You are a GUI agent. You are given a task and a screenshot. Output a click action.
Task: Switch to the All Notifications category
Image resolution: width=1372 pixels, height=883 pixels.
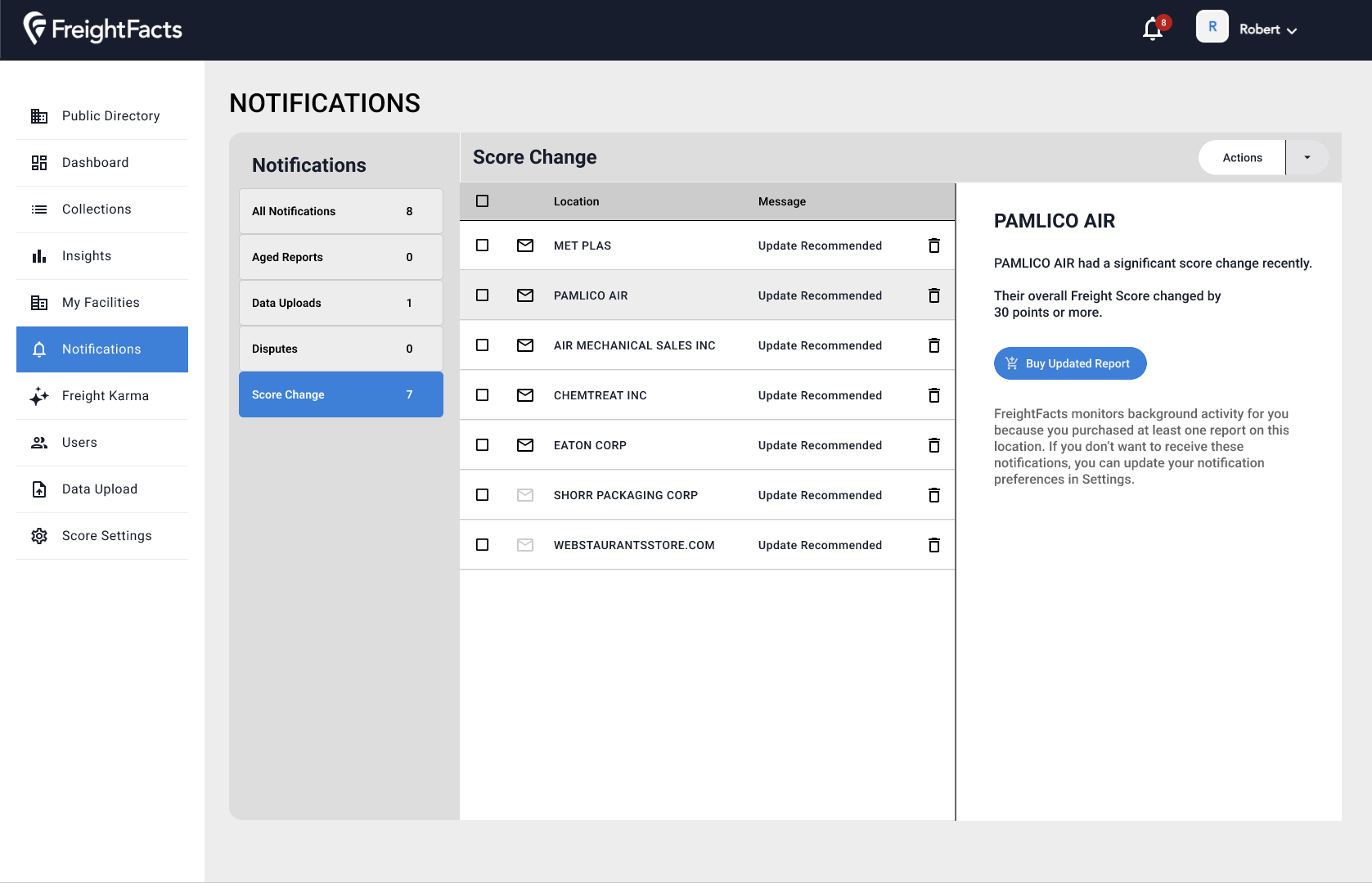(340, 211)
